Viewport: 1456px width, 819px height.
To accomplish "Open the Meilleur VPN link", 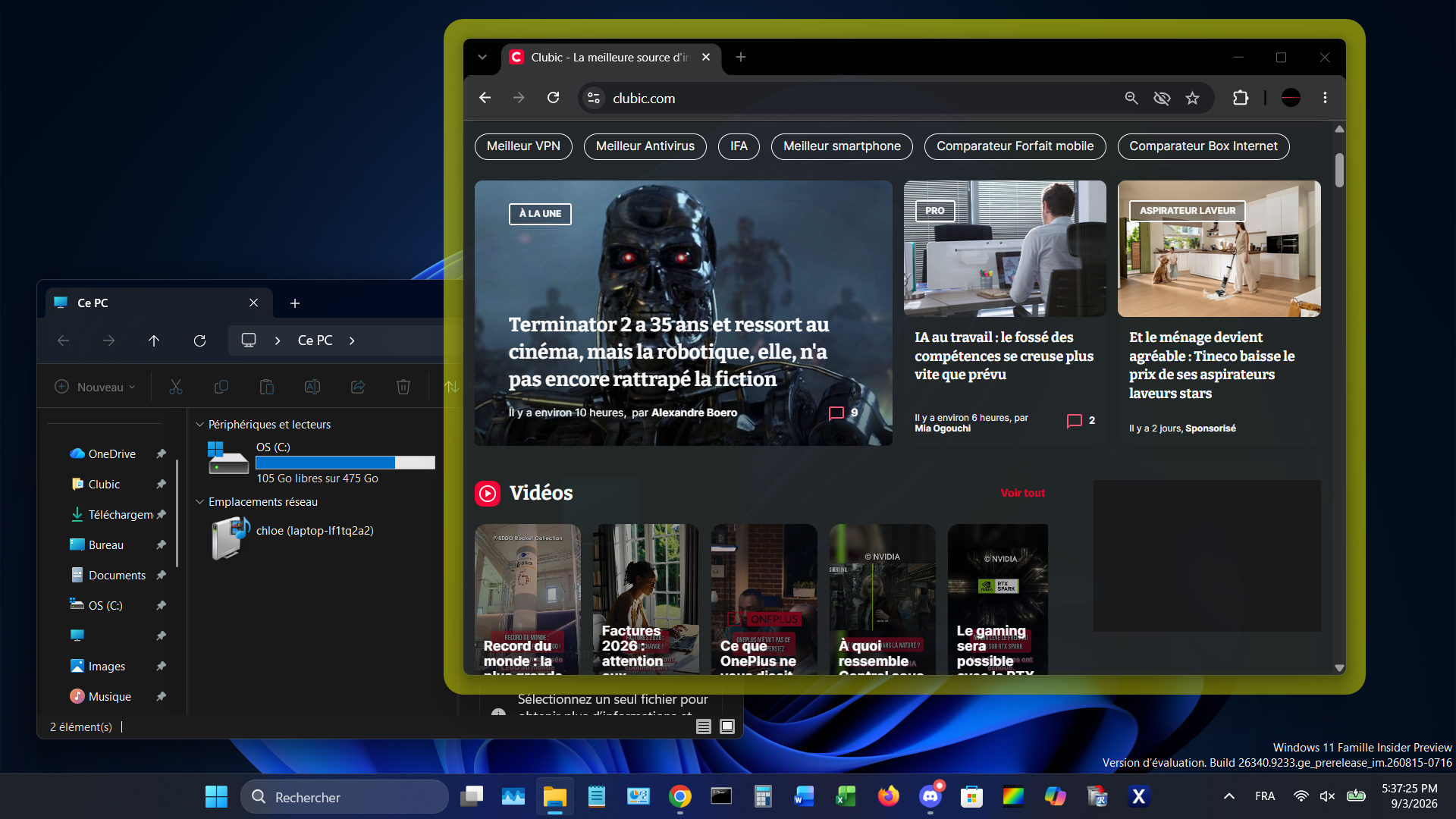I will [523, 146].
